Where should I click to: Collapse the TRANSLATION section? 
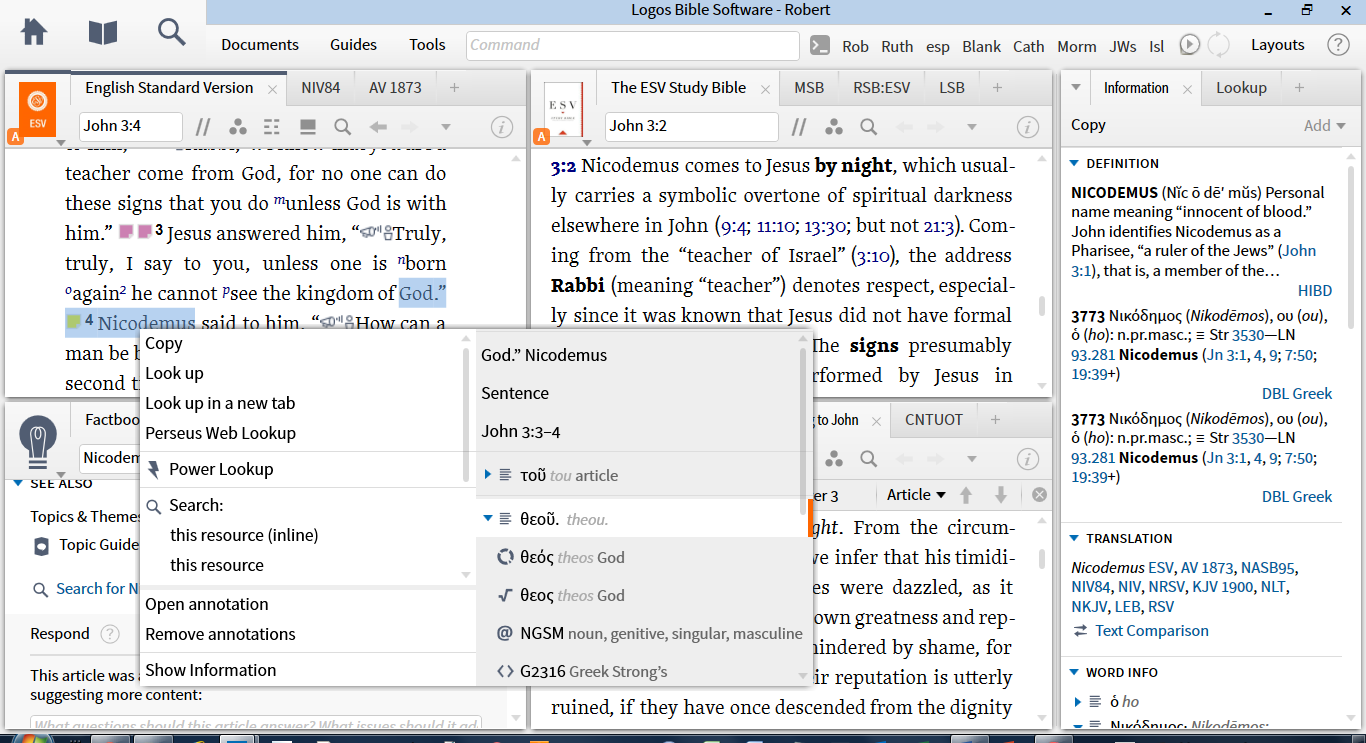point(1075,538)
